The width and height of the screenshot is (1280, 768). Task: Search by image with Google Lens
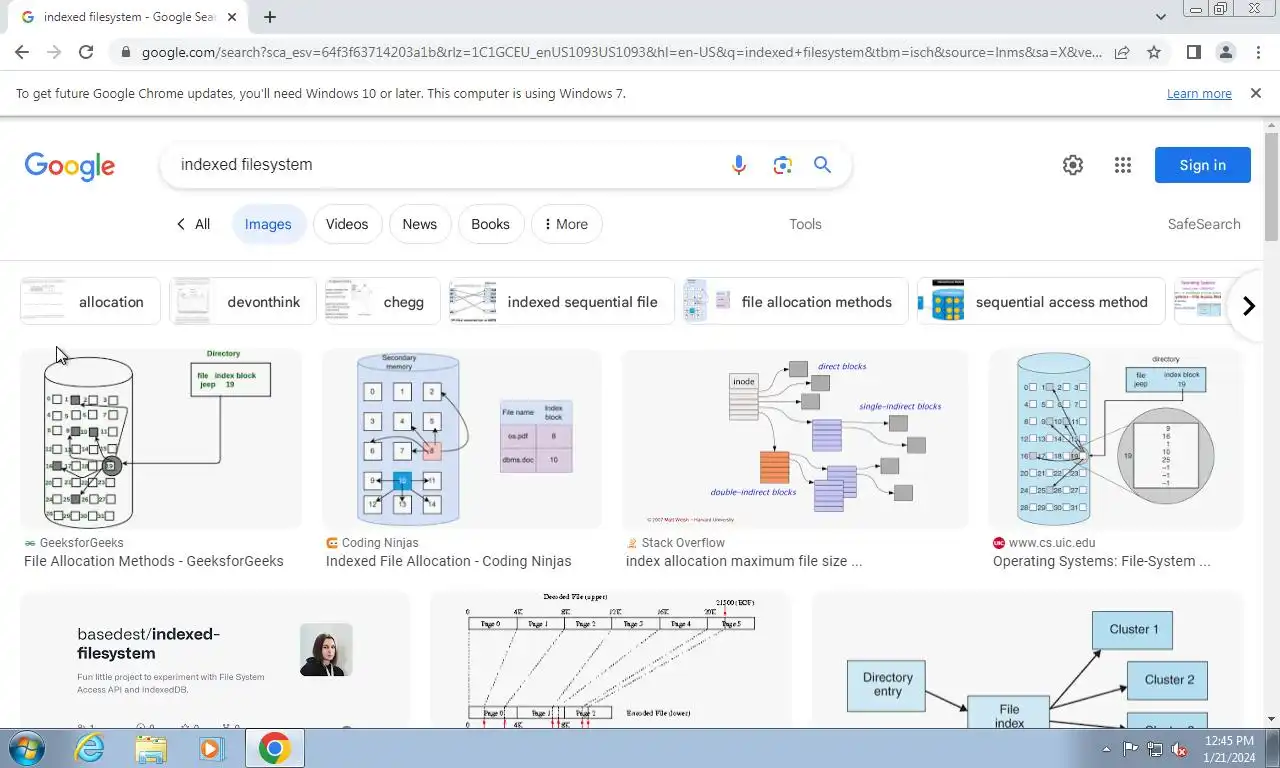pyautogui.click(x=782, y=165)
